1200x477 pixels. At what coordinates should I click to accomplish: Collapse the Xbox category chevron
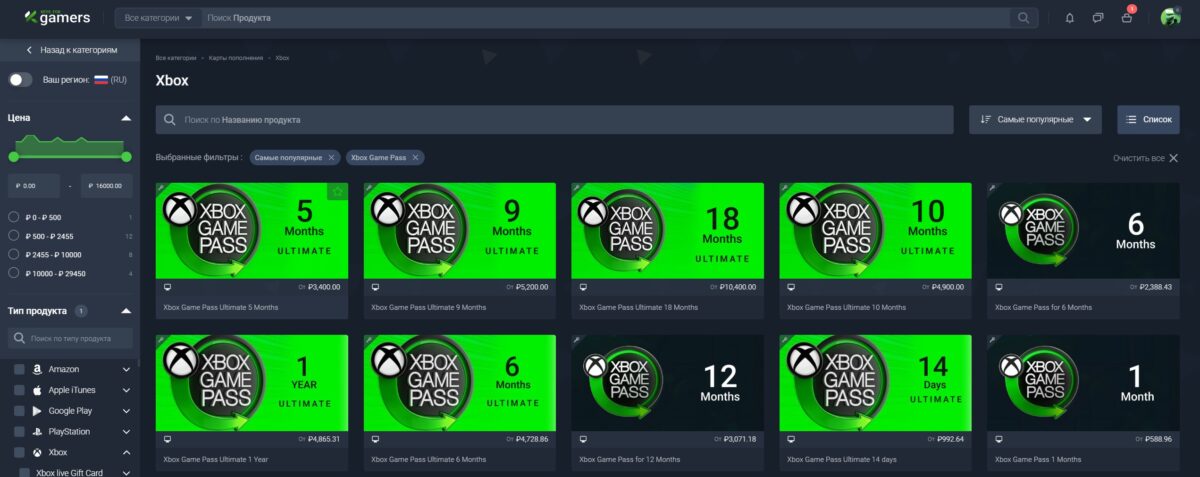pos(126,453)
